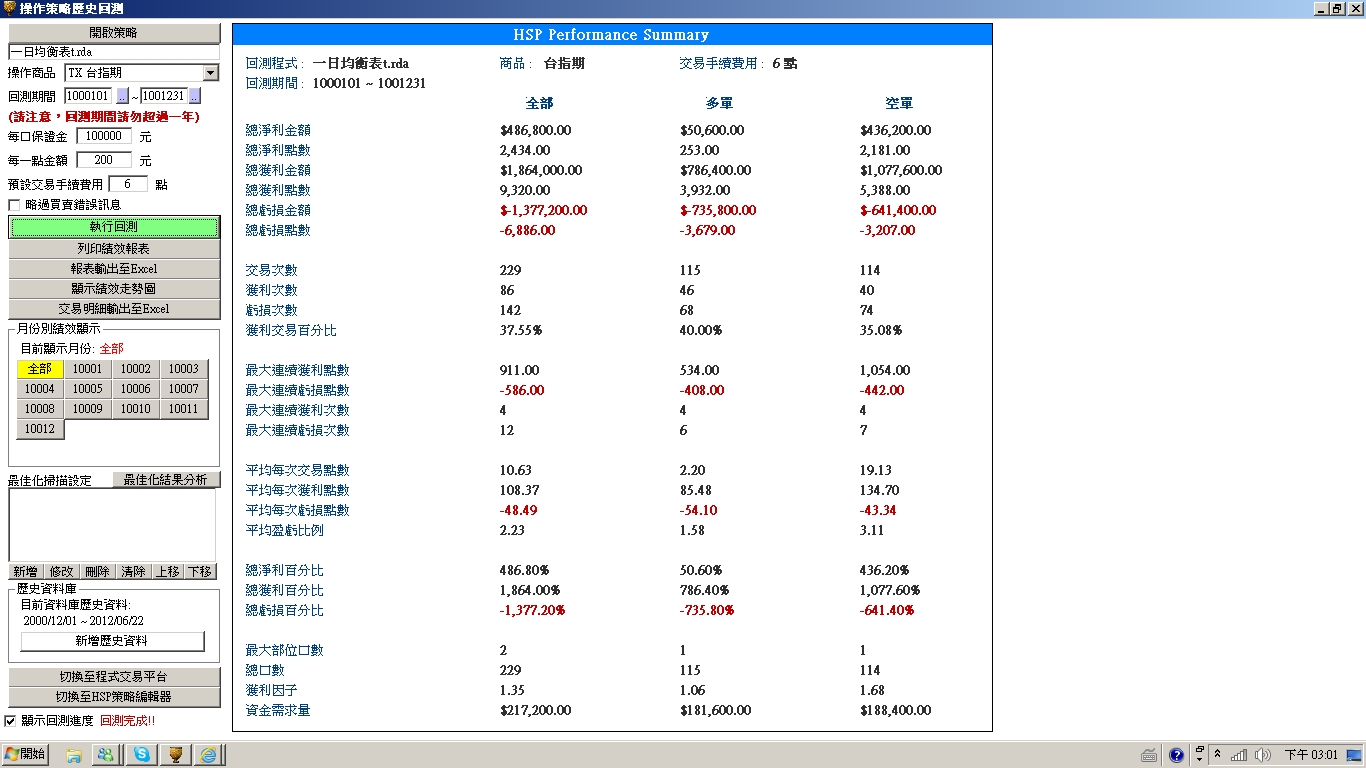Click the taskbar clock showing 下午 03:01
This screenshot has width=1366, height=768.
1311,755
